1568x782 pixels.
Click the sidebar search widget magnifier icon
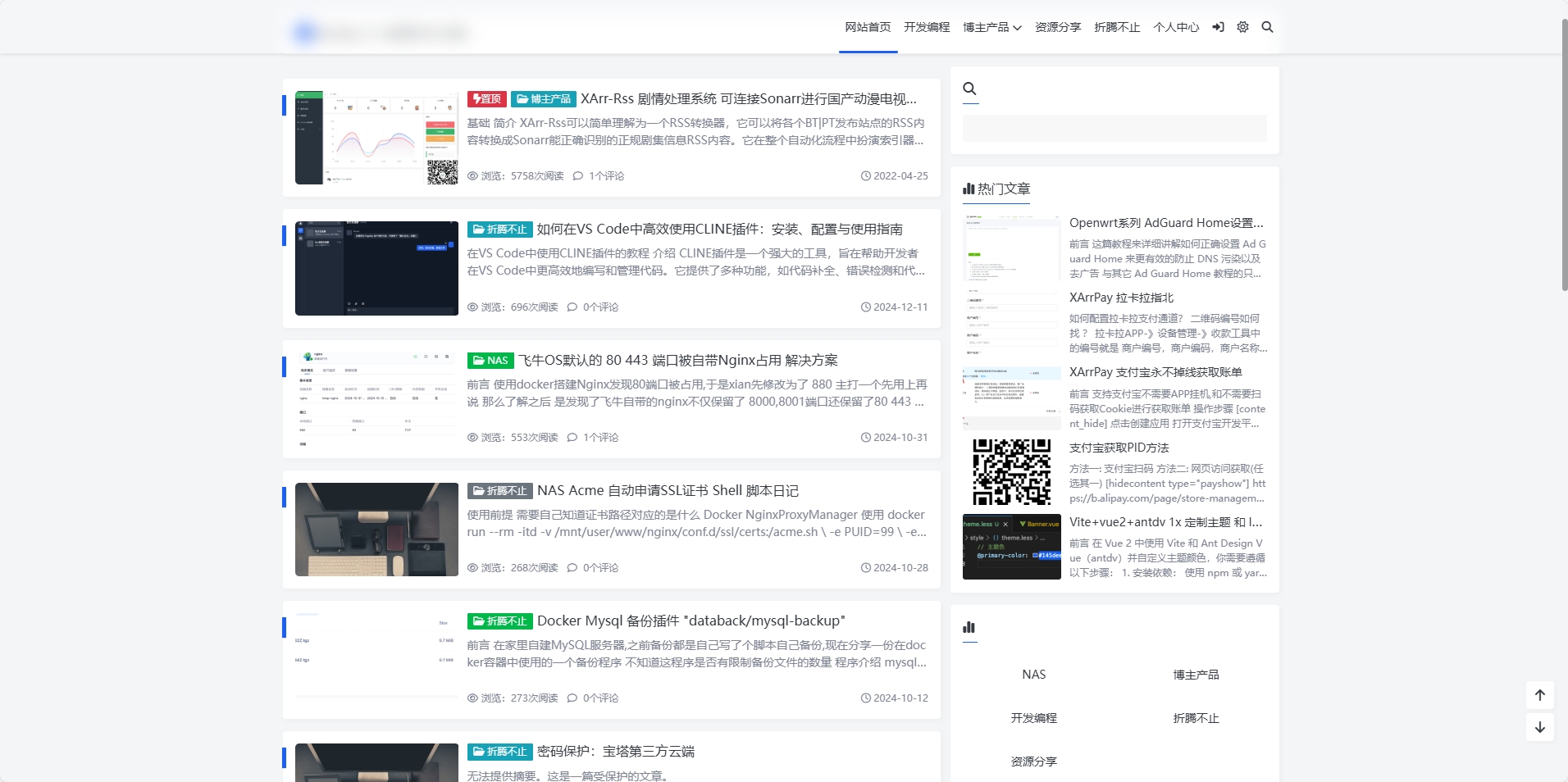coord(969,89)
